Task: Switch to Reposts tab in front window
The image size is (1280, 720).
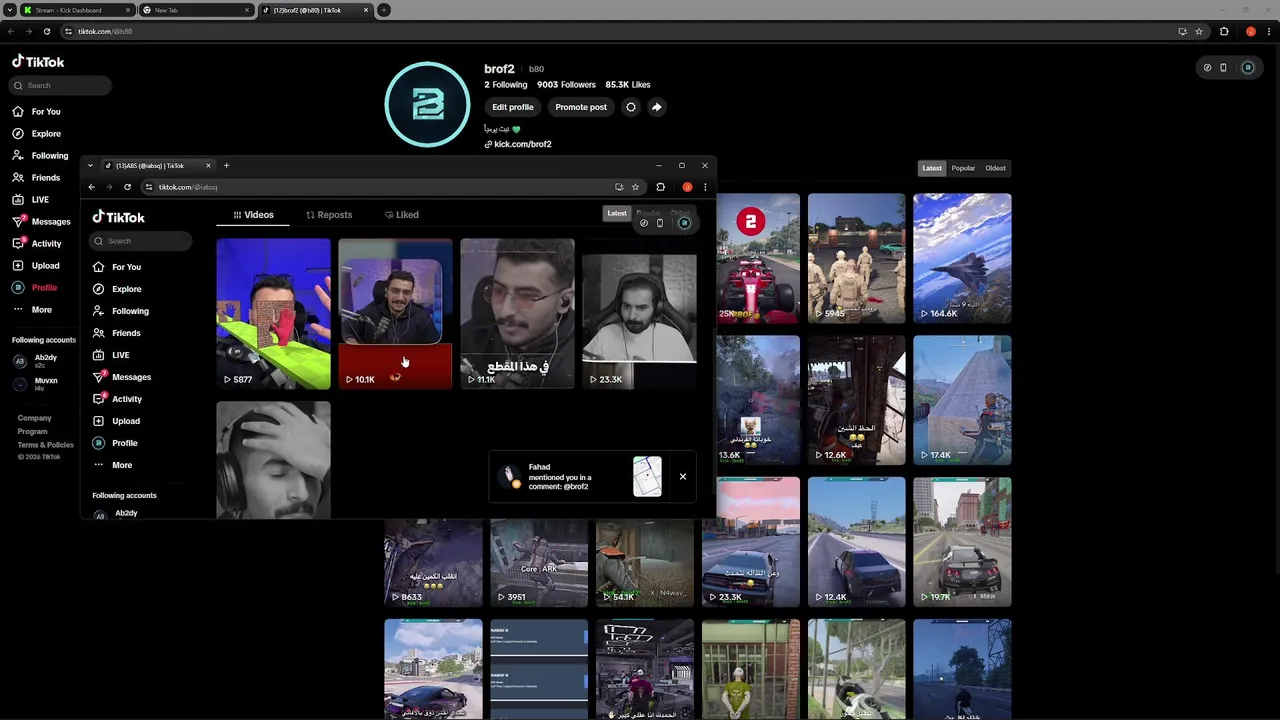Action: tap(329, 215)
